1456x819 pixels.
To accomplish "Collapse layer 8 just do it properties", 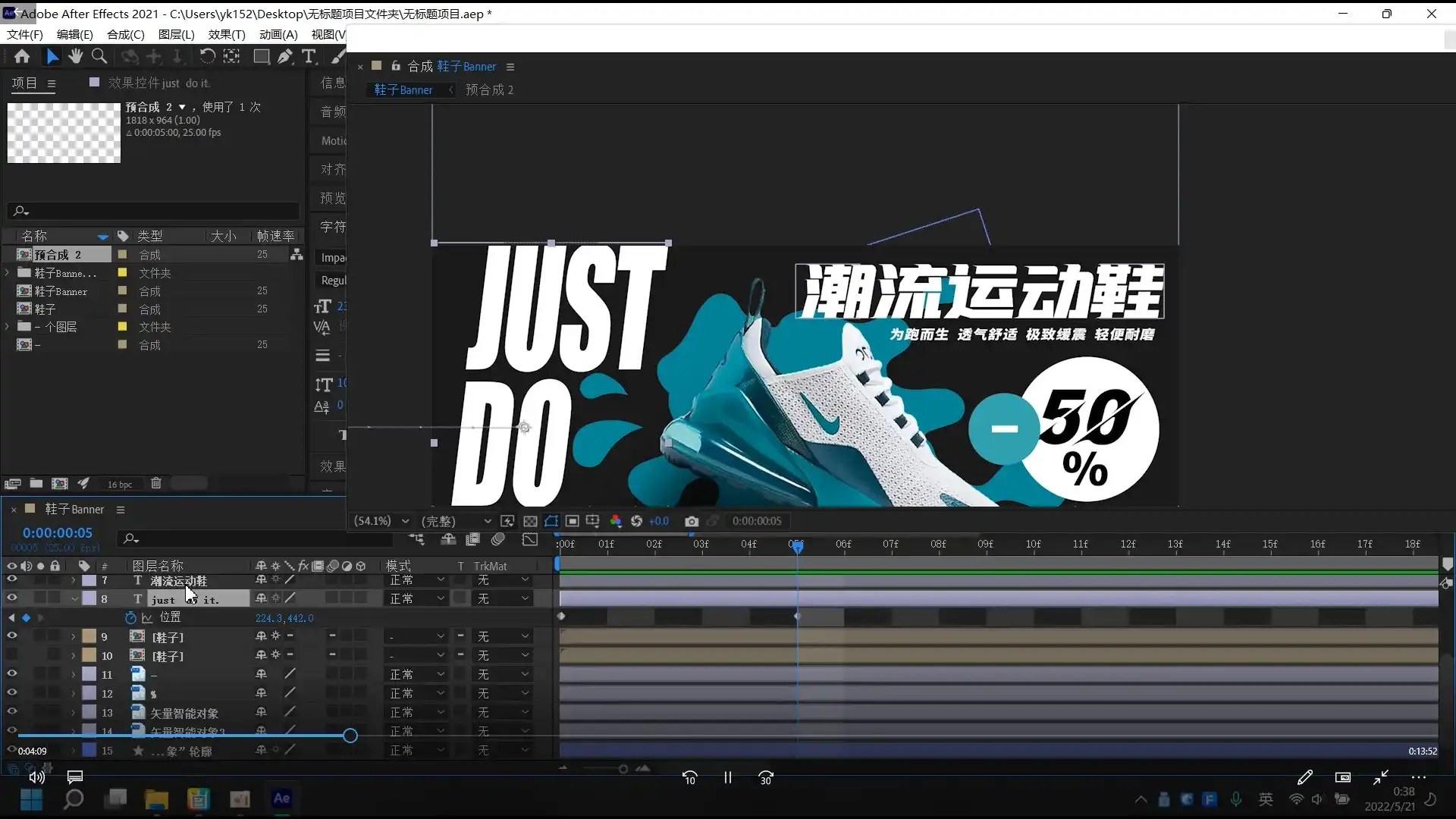I will pos(74,598).
